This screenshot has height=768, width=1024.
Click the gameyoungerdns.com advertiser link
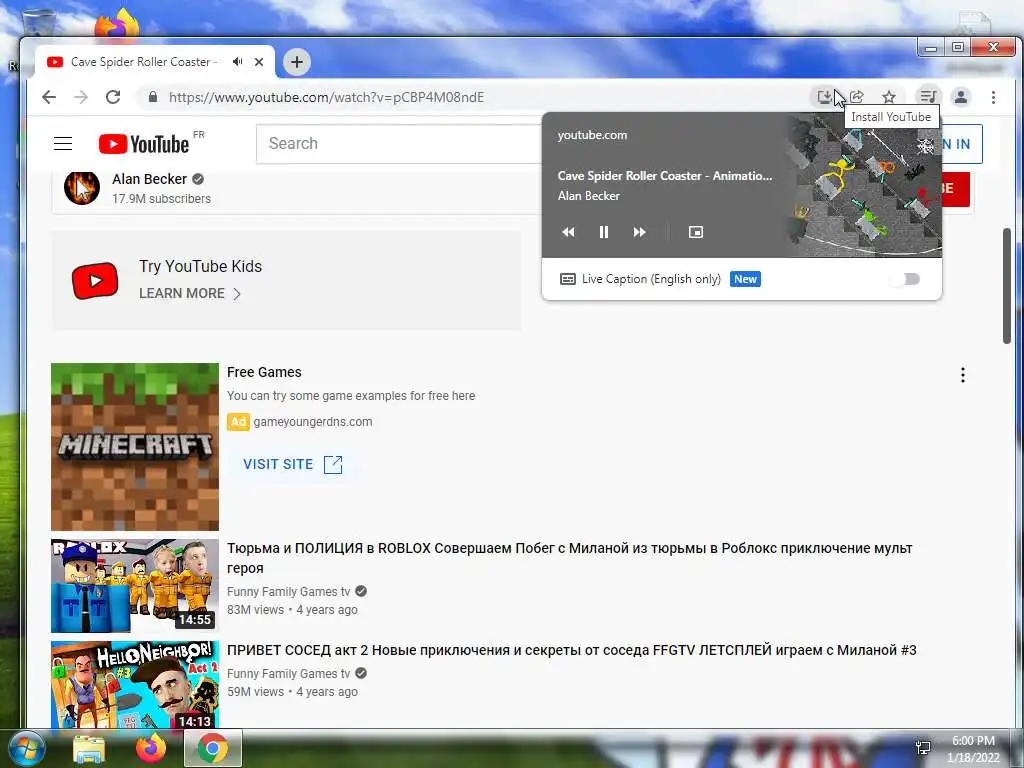point(313,422)
